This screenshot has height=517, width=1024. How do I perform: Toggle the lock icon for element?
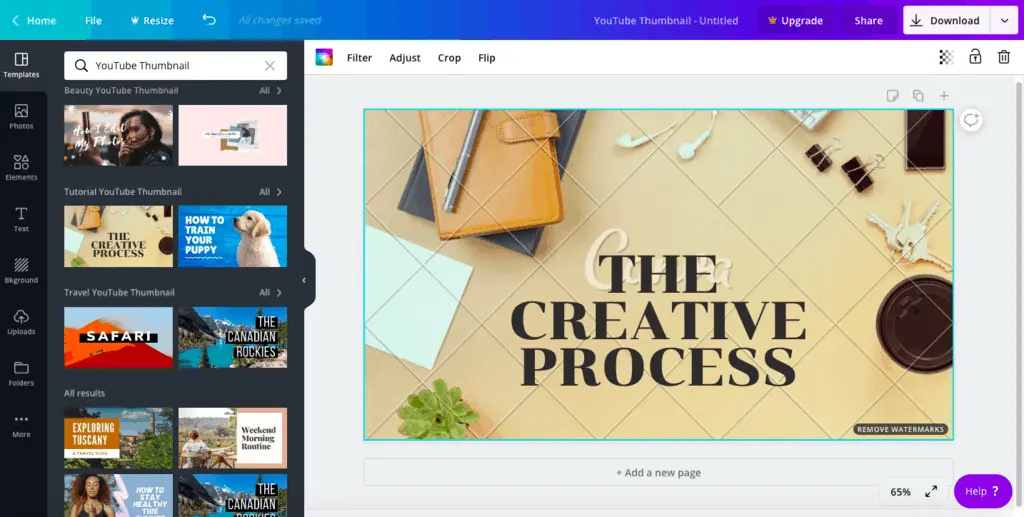click(x=975, y=58)
